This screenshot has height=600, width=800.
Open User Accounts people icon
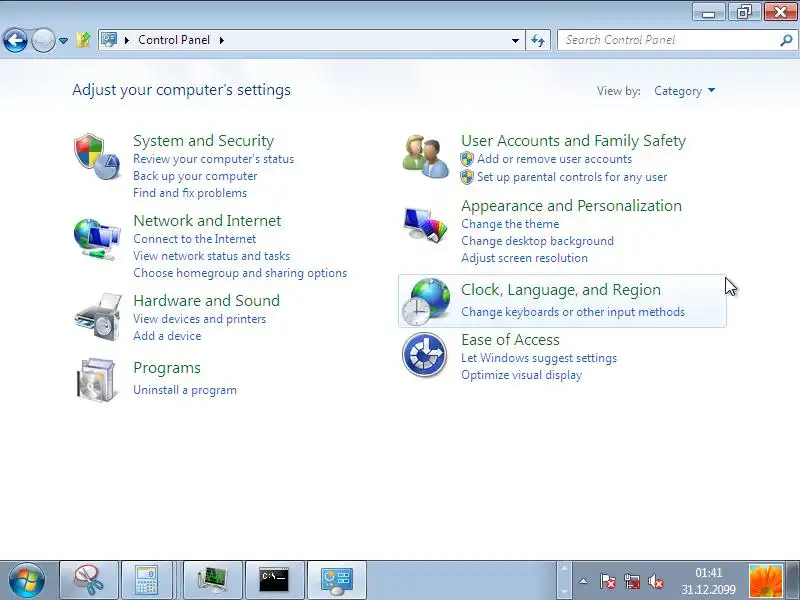click(426, 157)
